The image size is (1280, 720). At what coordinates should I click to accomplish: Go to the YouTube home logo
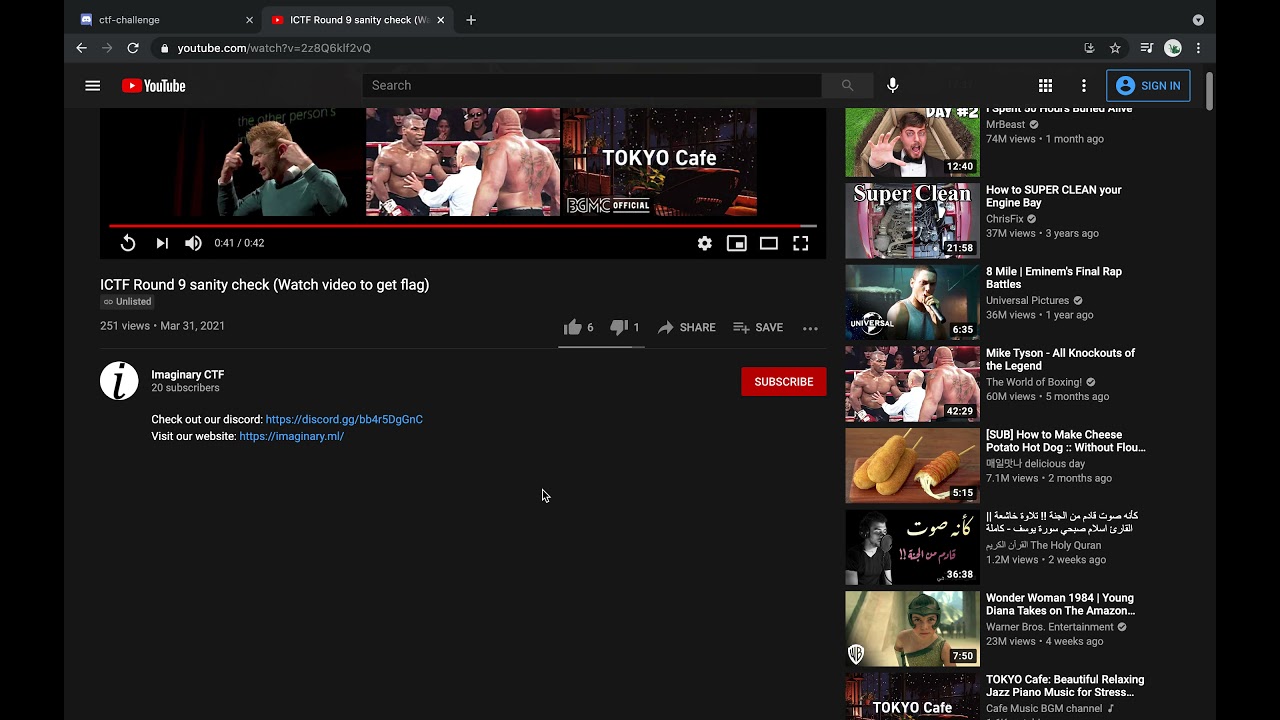154,86
